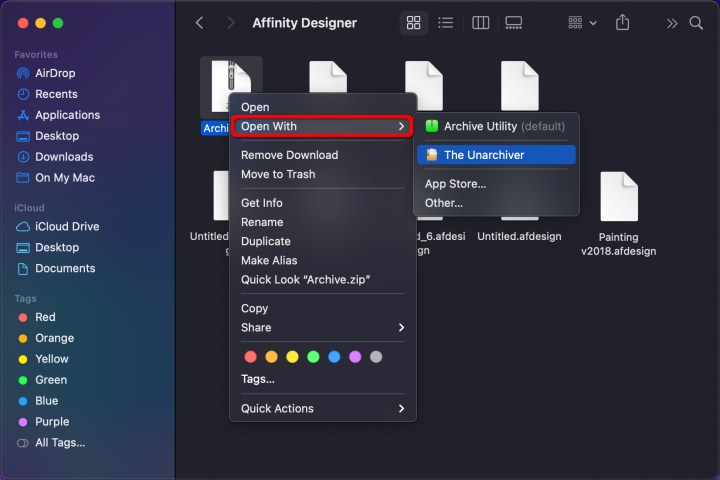Expand the Share submenu
The image size is (720, 480).
[322, 328]
